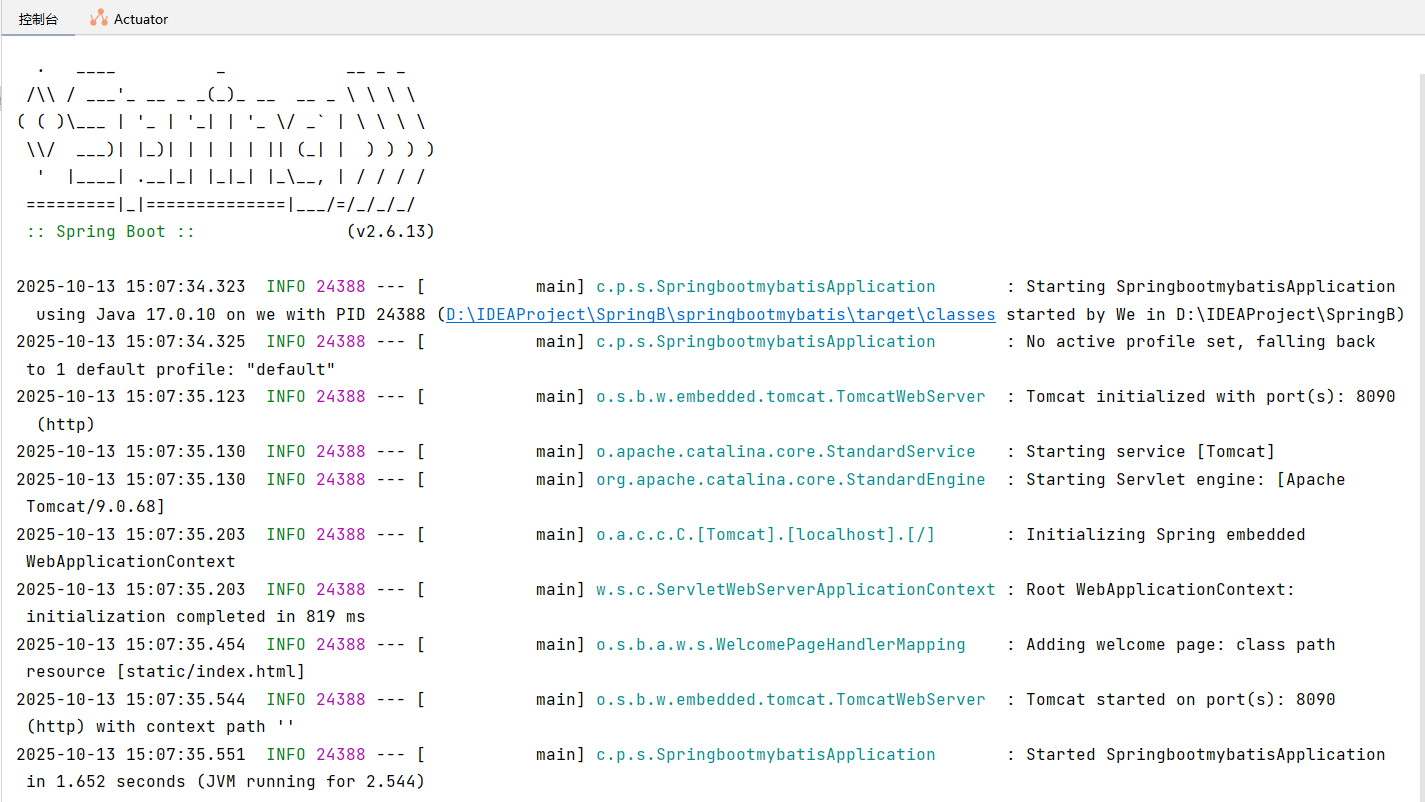
Task: Click logger o.s.b.a.w.s.WelcomePageHandlerMapping
Action: pos(781,644)
